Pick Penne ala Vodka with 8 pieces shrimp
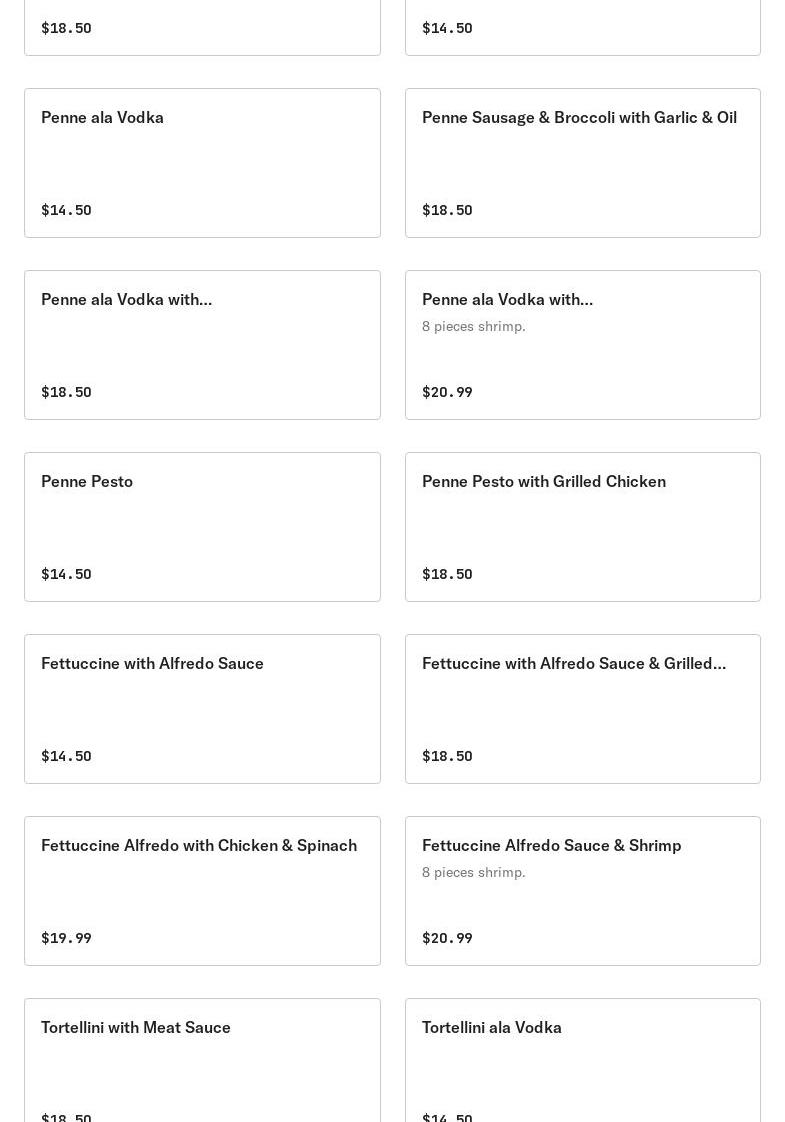Screen dimensions: 785x1122 [582, 345]
